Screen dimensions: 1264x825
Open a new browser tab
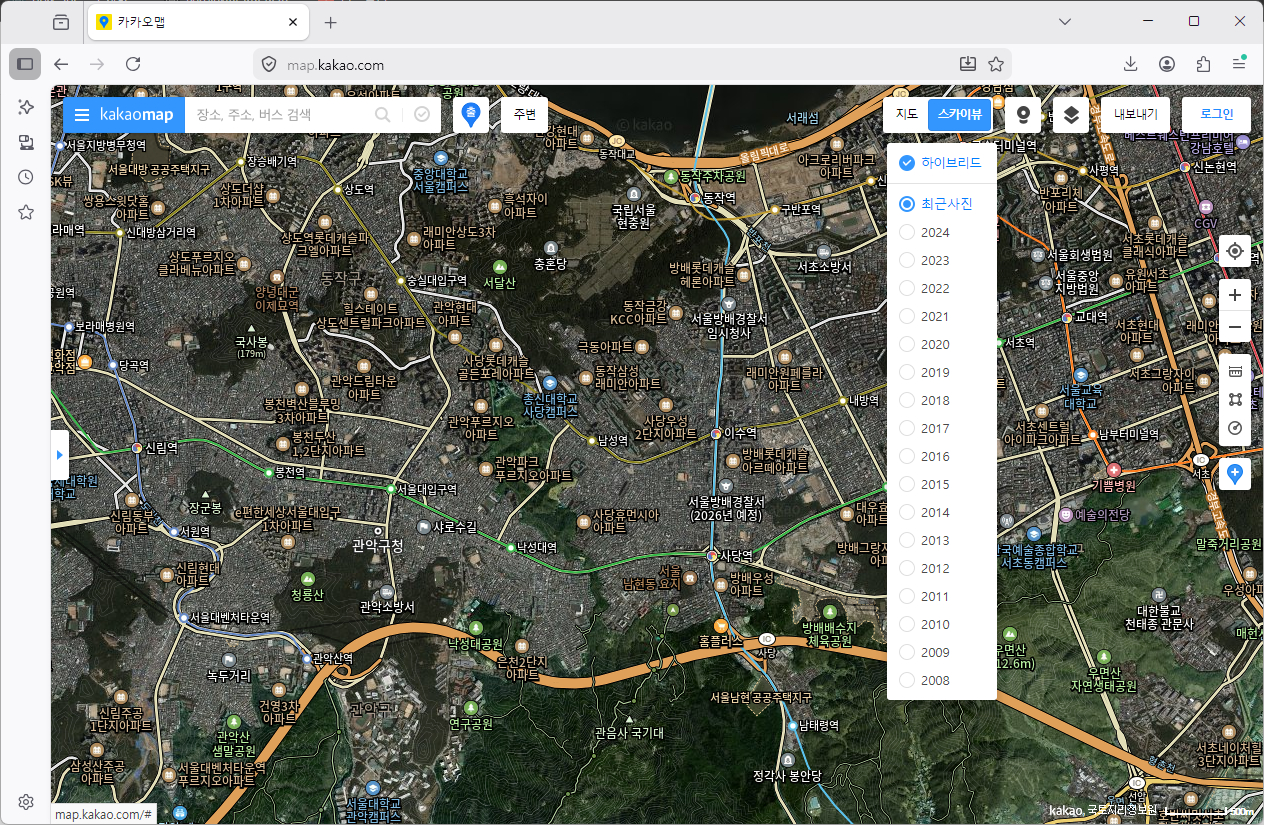tap(331, 22)
